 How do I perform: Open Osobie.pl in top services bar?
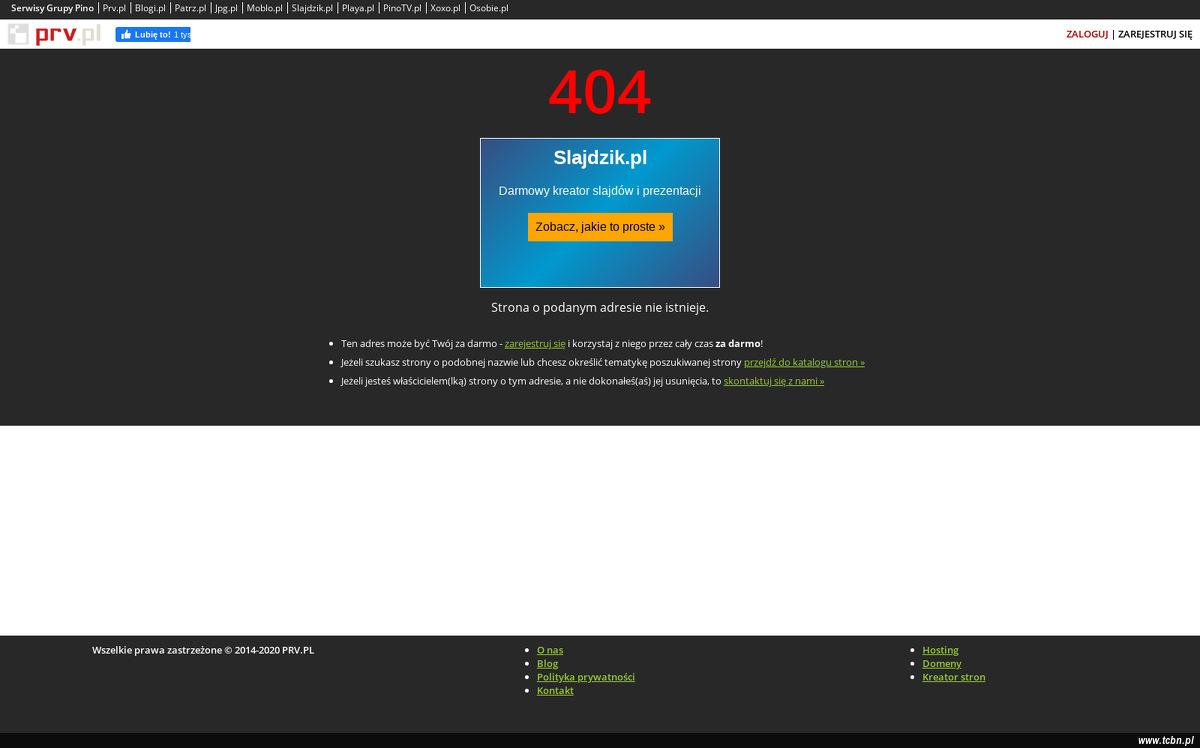[x=489, y=8]
